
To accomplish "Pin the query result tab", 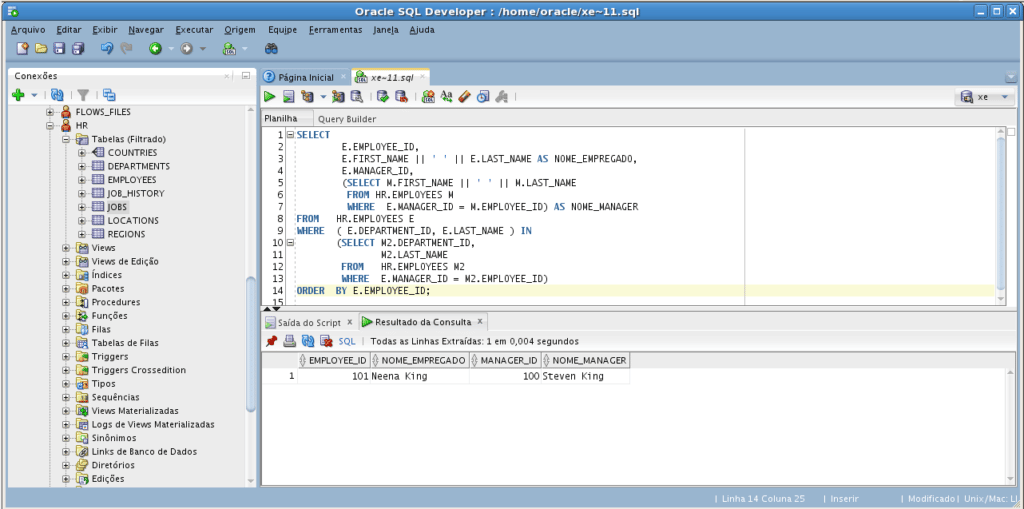I will (x=271, y=341).
